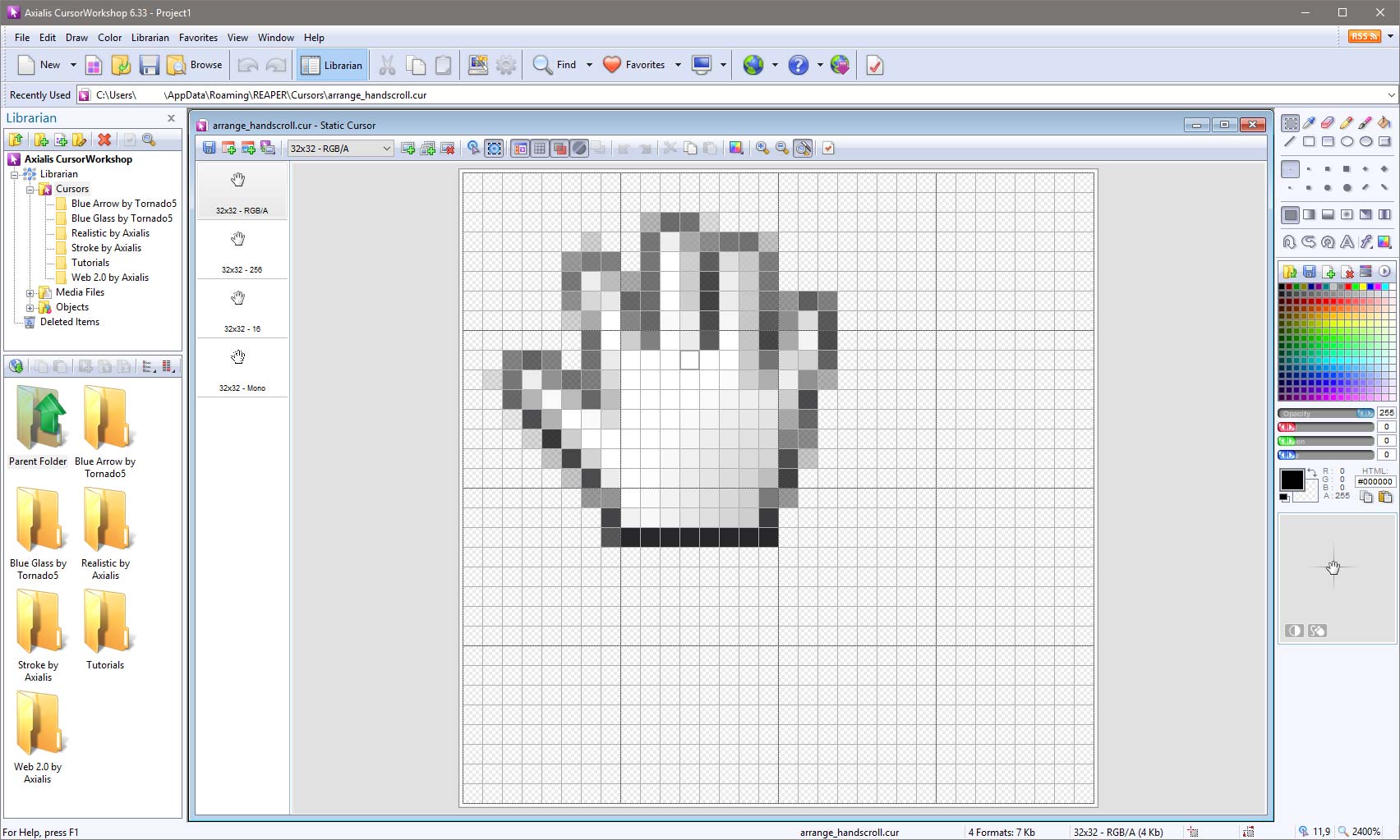Toggle the linear gradient fill mode
Image resolution: width=1400 pixels, height=840 pixels.
tap(1309, 214)
